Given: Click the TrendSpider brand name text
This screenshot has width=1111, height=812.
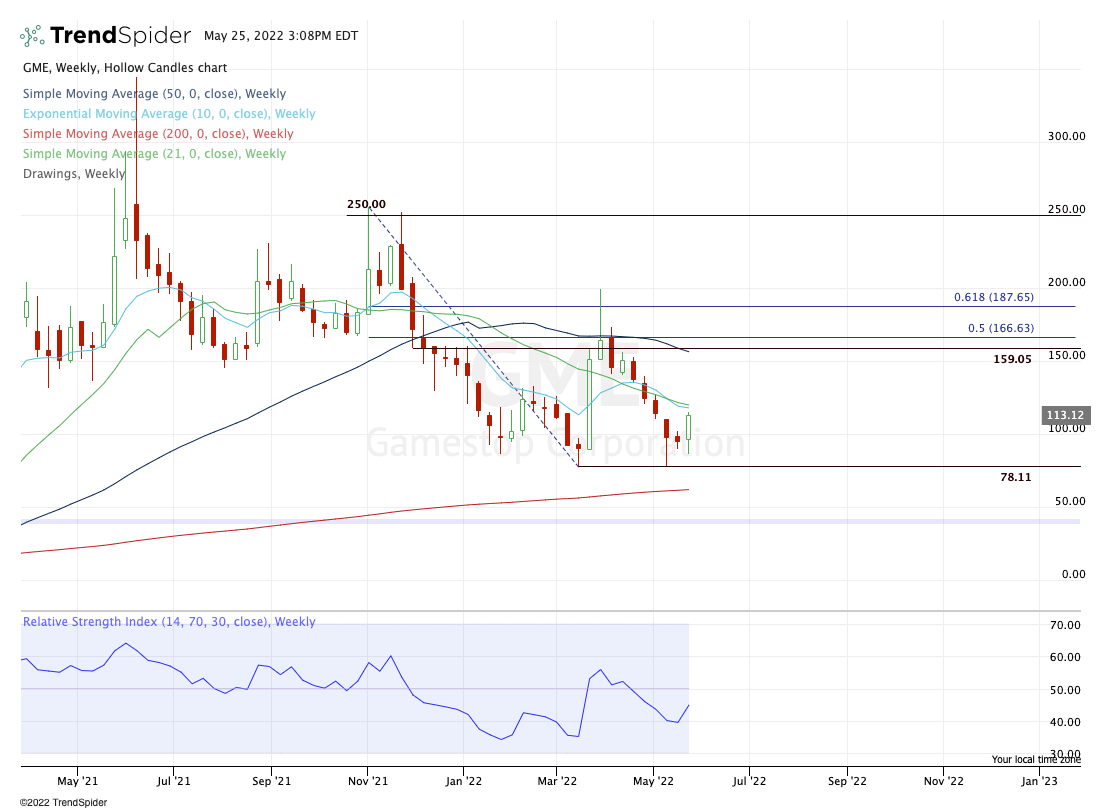Looking at the screenshot, I should (120, 35).
